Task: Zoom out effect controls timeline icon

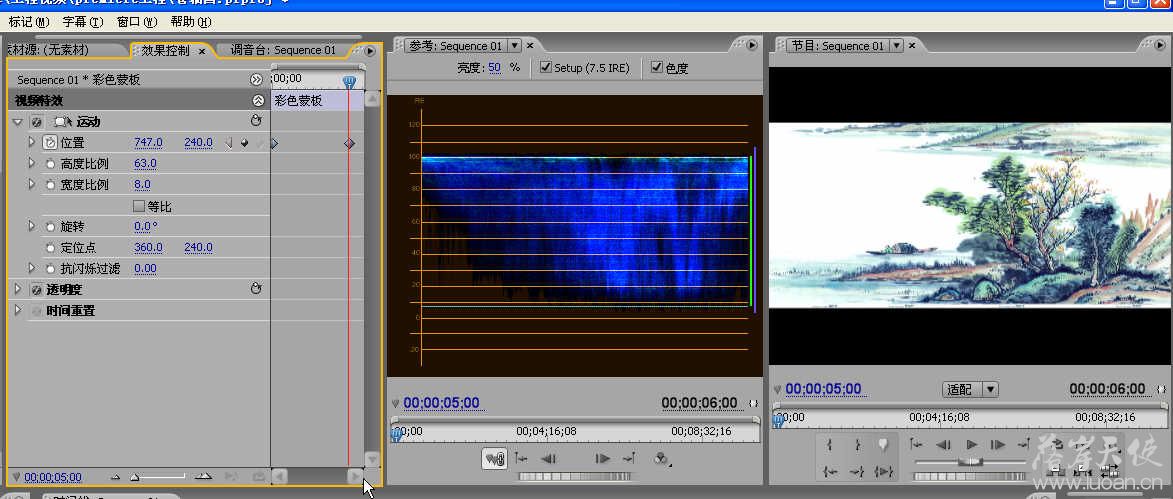Action: 115,477
